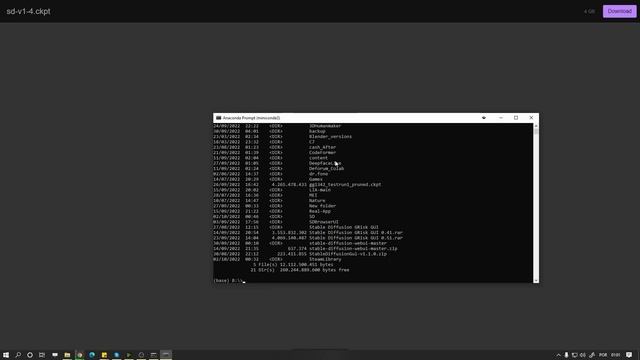This screenshot has width=640, height=360.
Task: Switch to Chrome browser in taskbar
Action: 80,355
